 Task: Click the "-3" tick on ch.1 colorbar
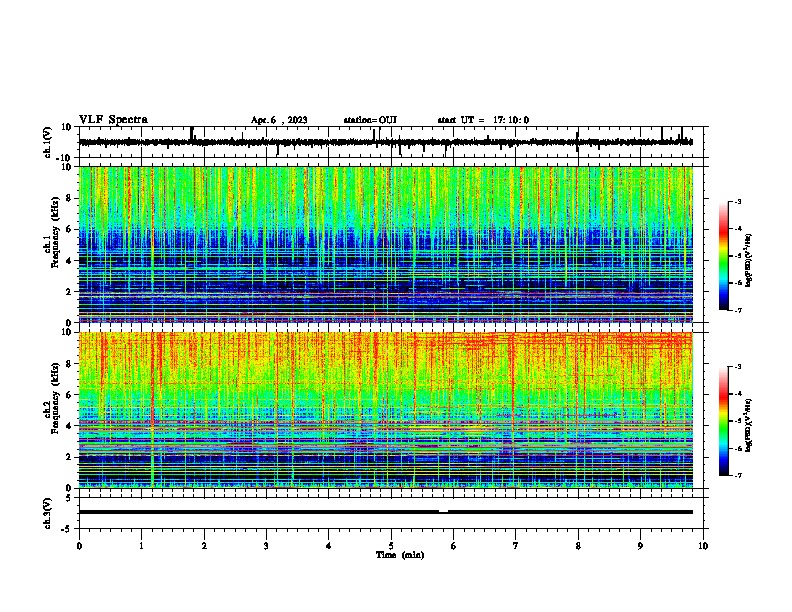pyautogui.click(x=738, y=201)
